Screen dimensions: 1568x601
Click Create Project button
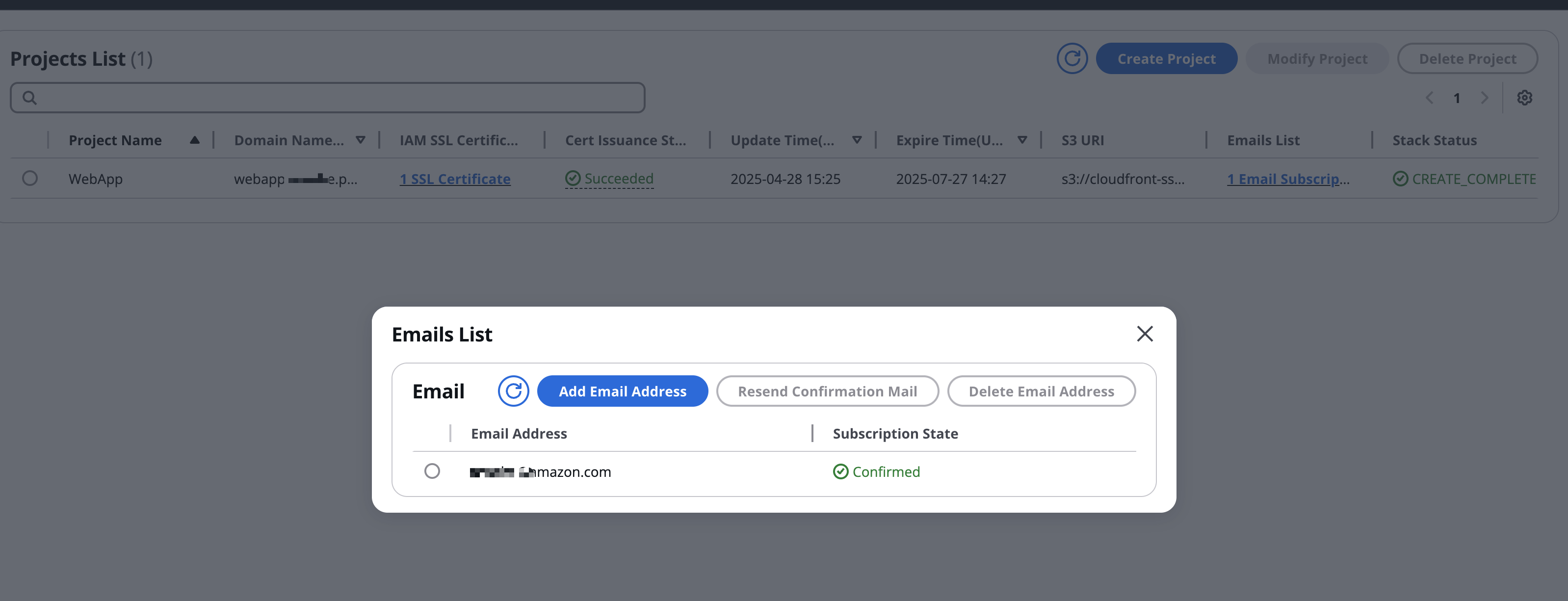coord(1166,58)
